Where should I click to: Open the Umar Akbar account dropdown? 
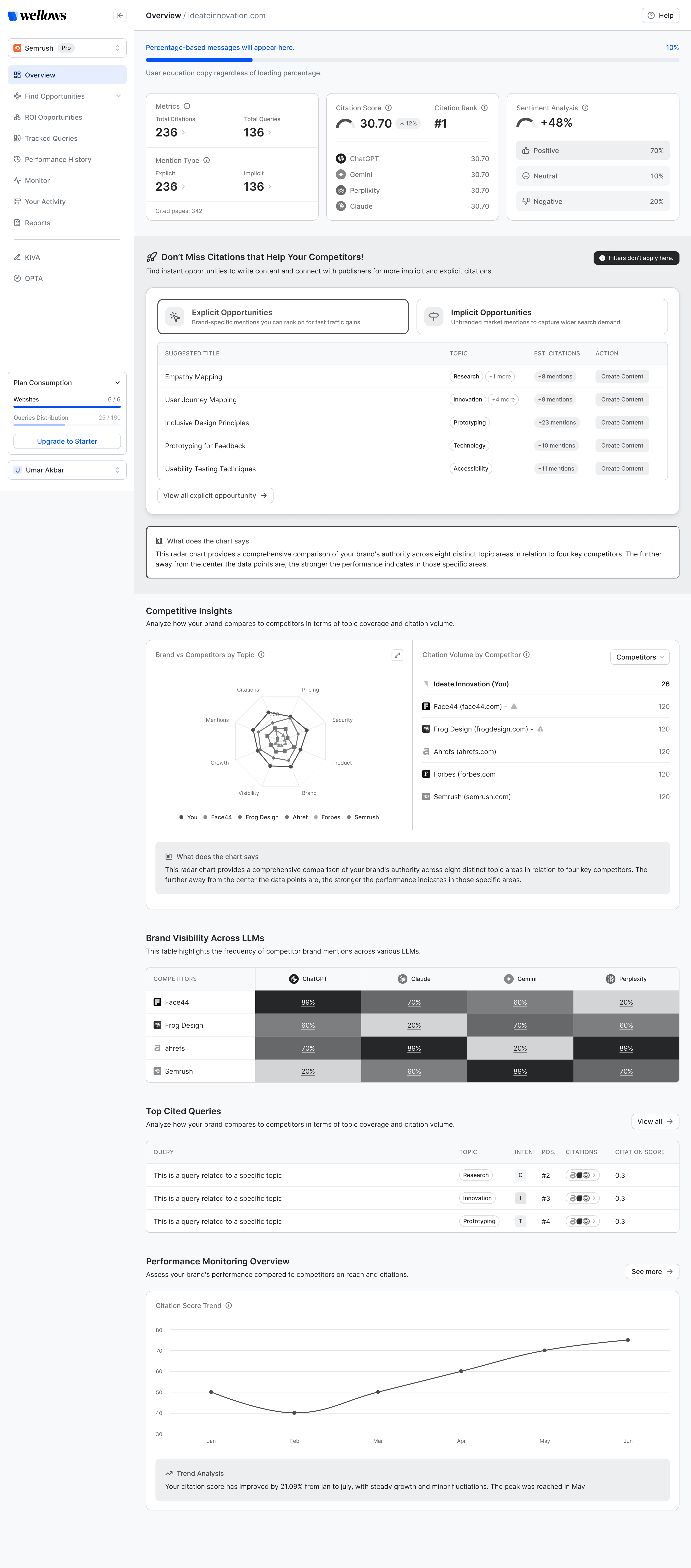67,470
